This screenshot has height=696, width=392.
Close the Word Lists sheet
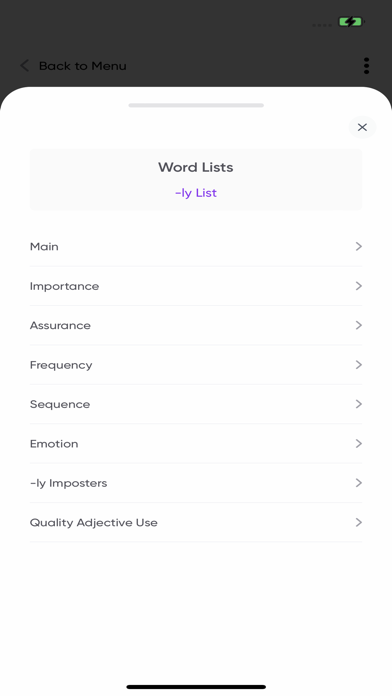click(362, 127)
